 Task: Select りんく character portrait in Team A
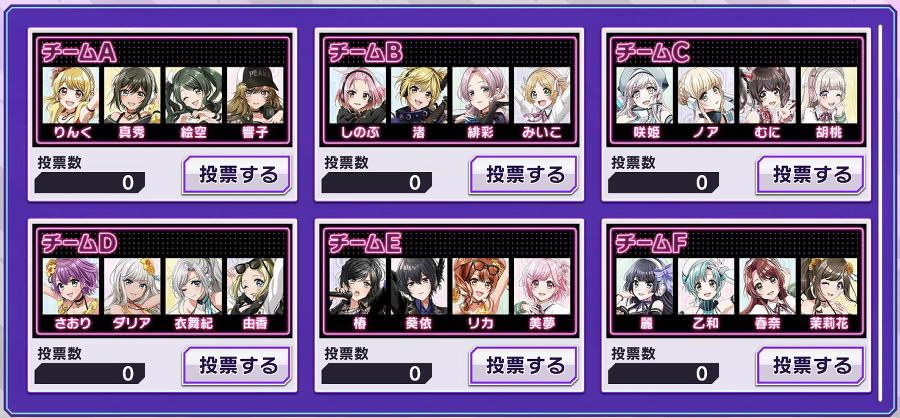[x=71, y=95]
